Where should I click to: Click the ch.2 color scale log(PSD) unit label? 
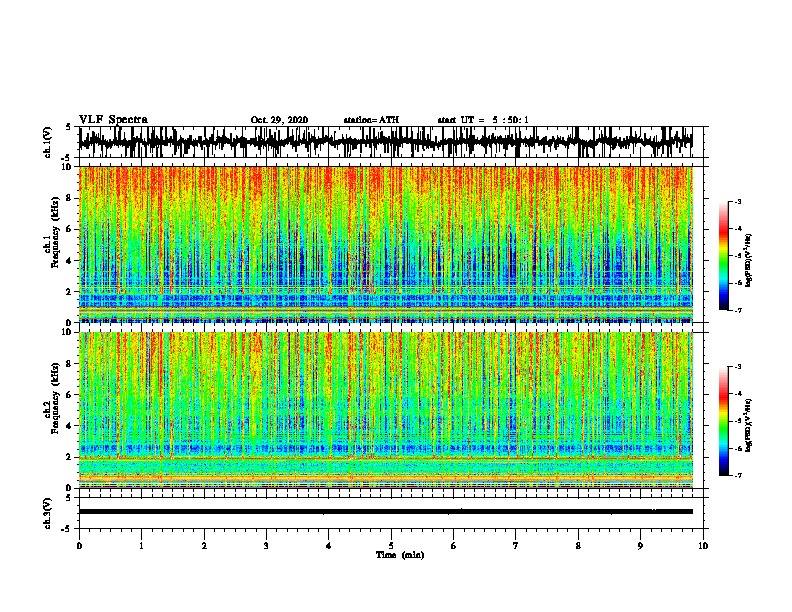749,425
